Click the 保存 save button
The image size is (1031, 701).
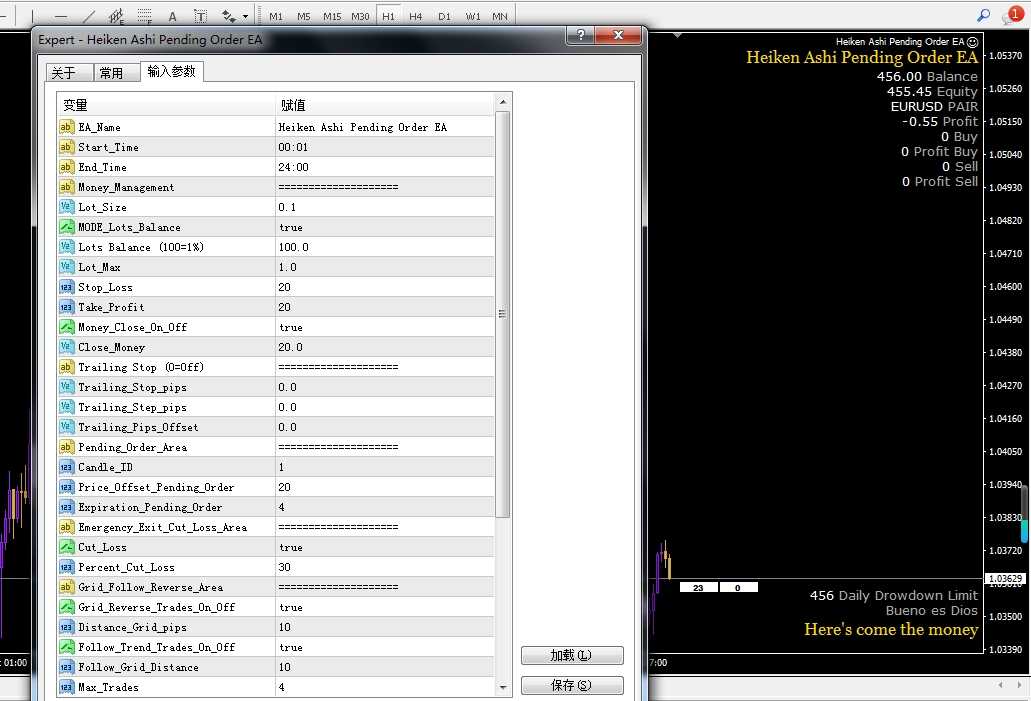point(571,685)
